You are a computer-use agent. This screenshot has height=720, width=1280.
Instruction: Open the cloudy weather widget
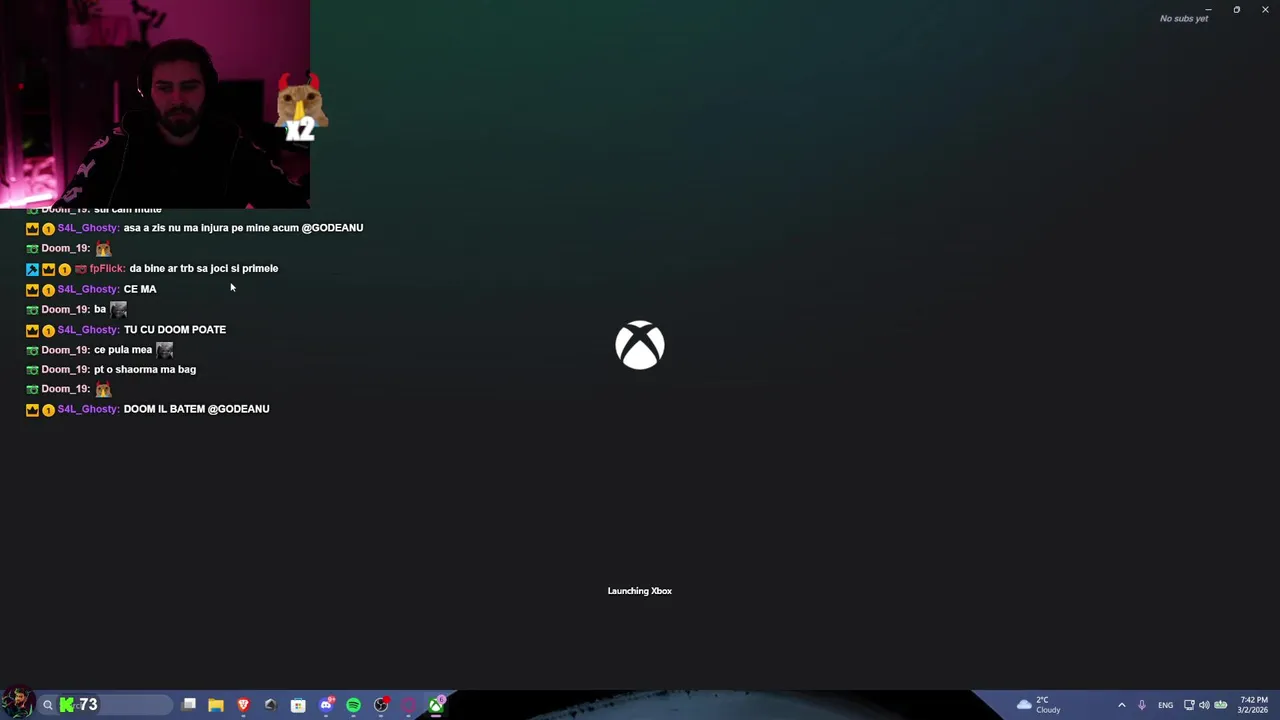point(1038,705)
